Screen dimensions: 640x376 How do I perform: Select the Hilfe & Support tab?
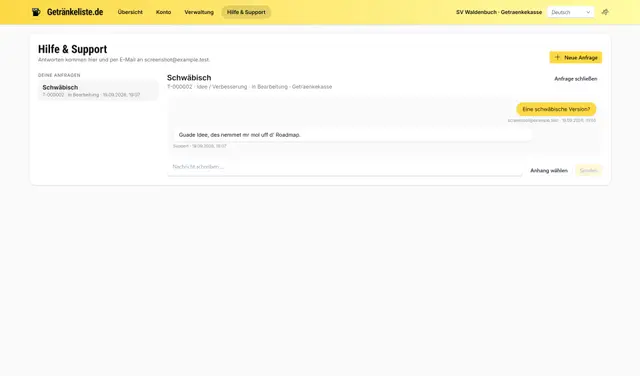click(x=246, y=12)
